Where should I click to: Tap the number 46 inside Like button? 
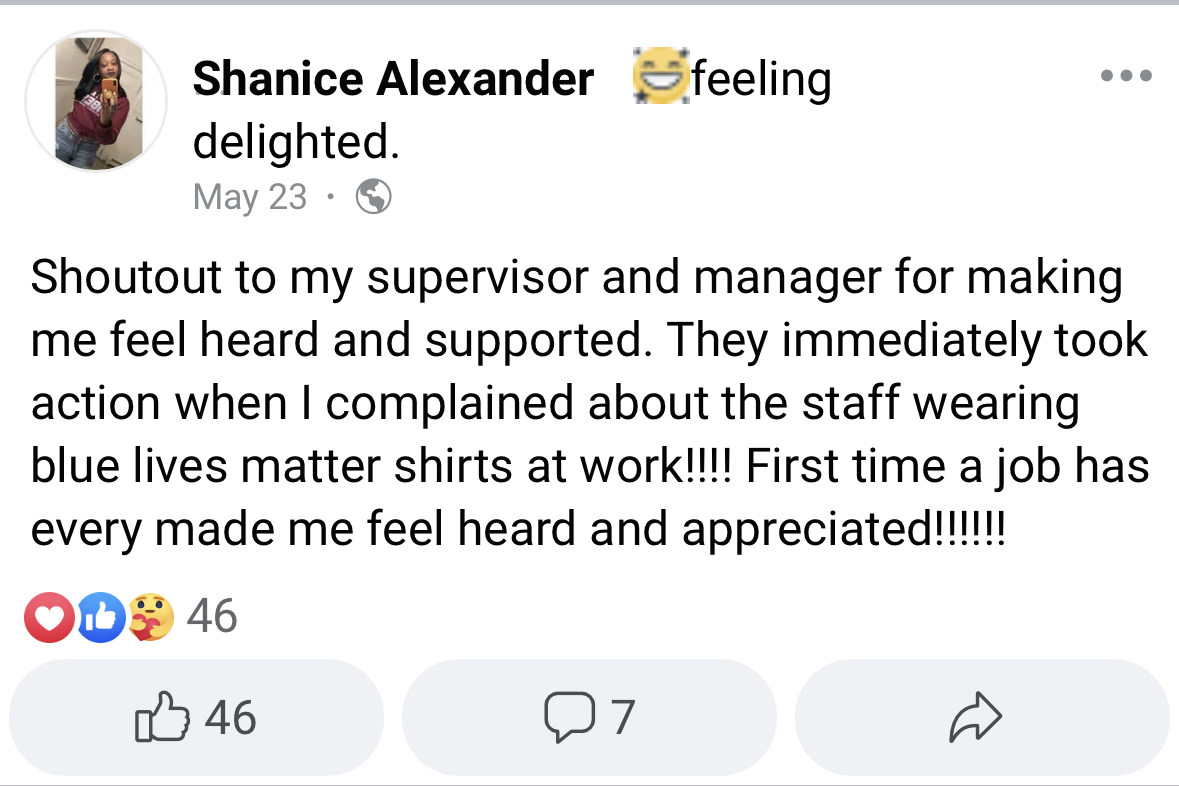pos(230,718)
